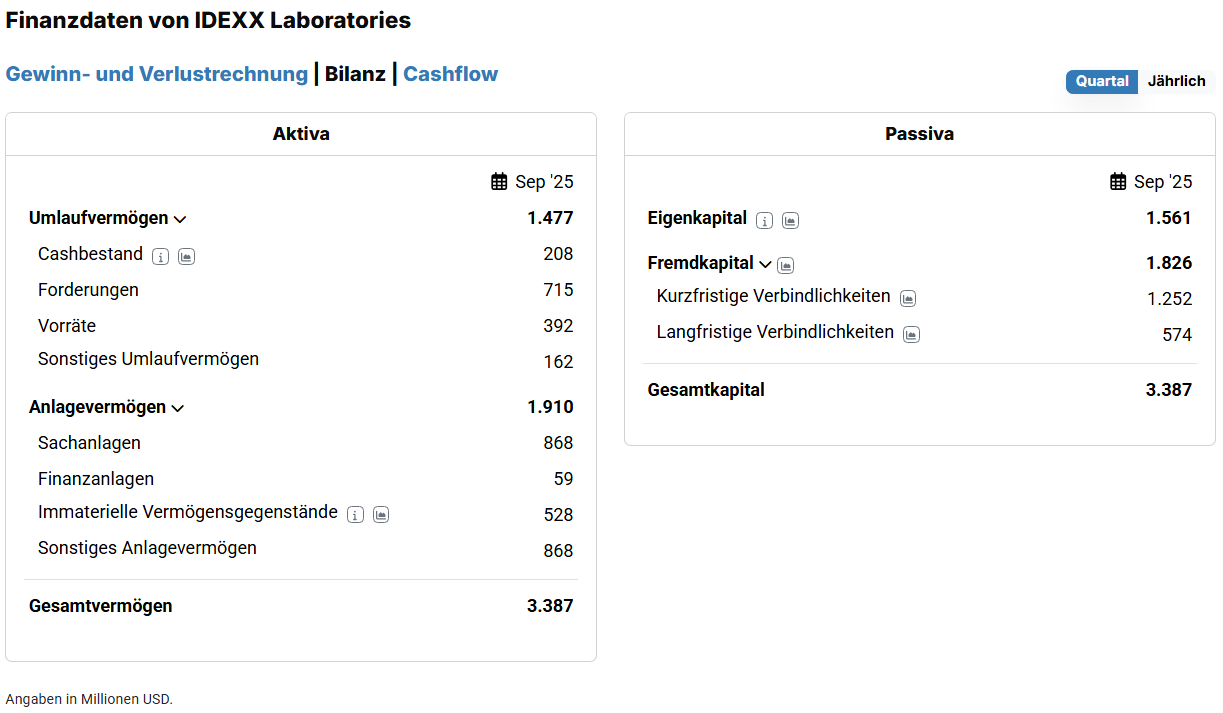Toggle the Fremdkapital chevron
1223x713 pixels.
765,264
